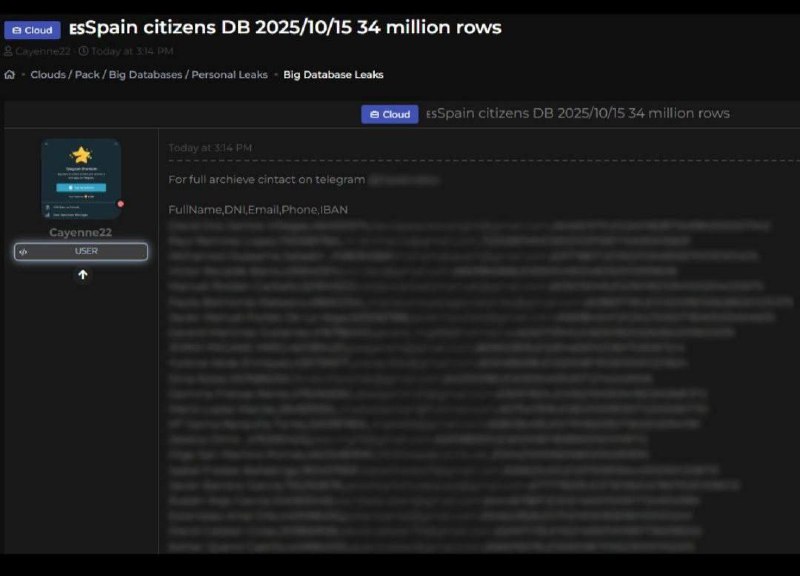Open the Cayenne22 author link under the title
This screenshot has height=576, width=800.
(x=43, y=51)
